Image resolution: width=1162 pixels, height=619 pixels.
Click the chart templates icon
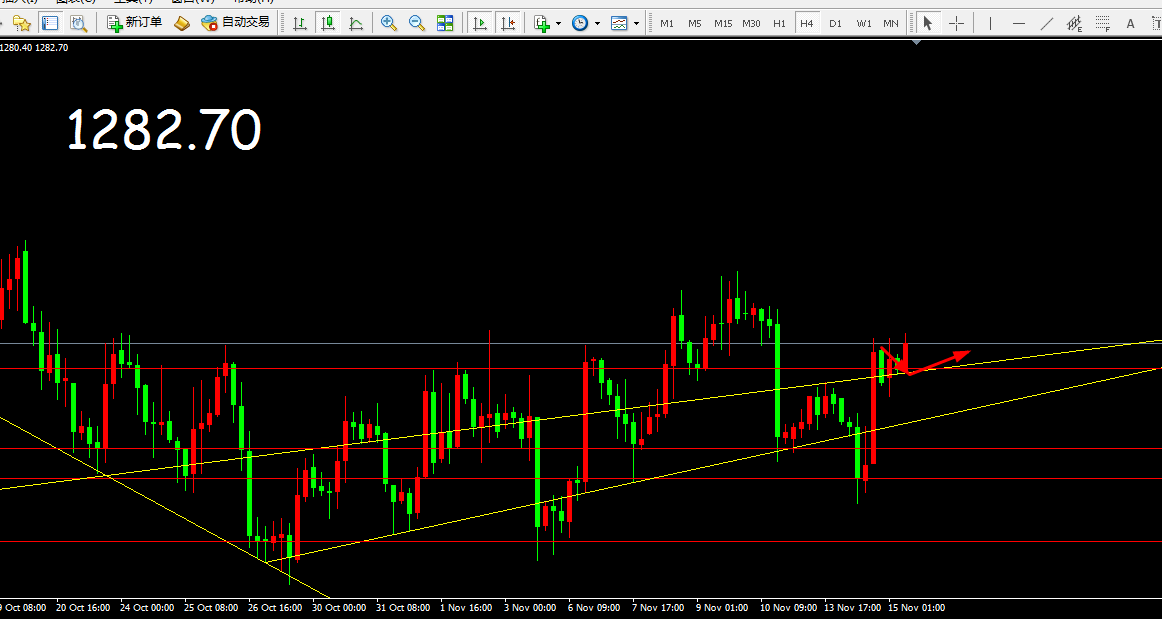point(619,23)
